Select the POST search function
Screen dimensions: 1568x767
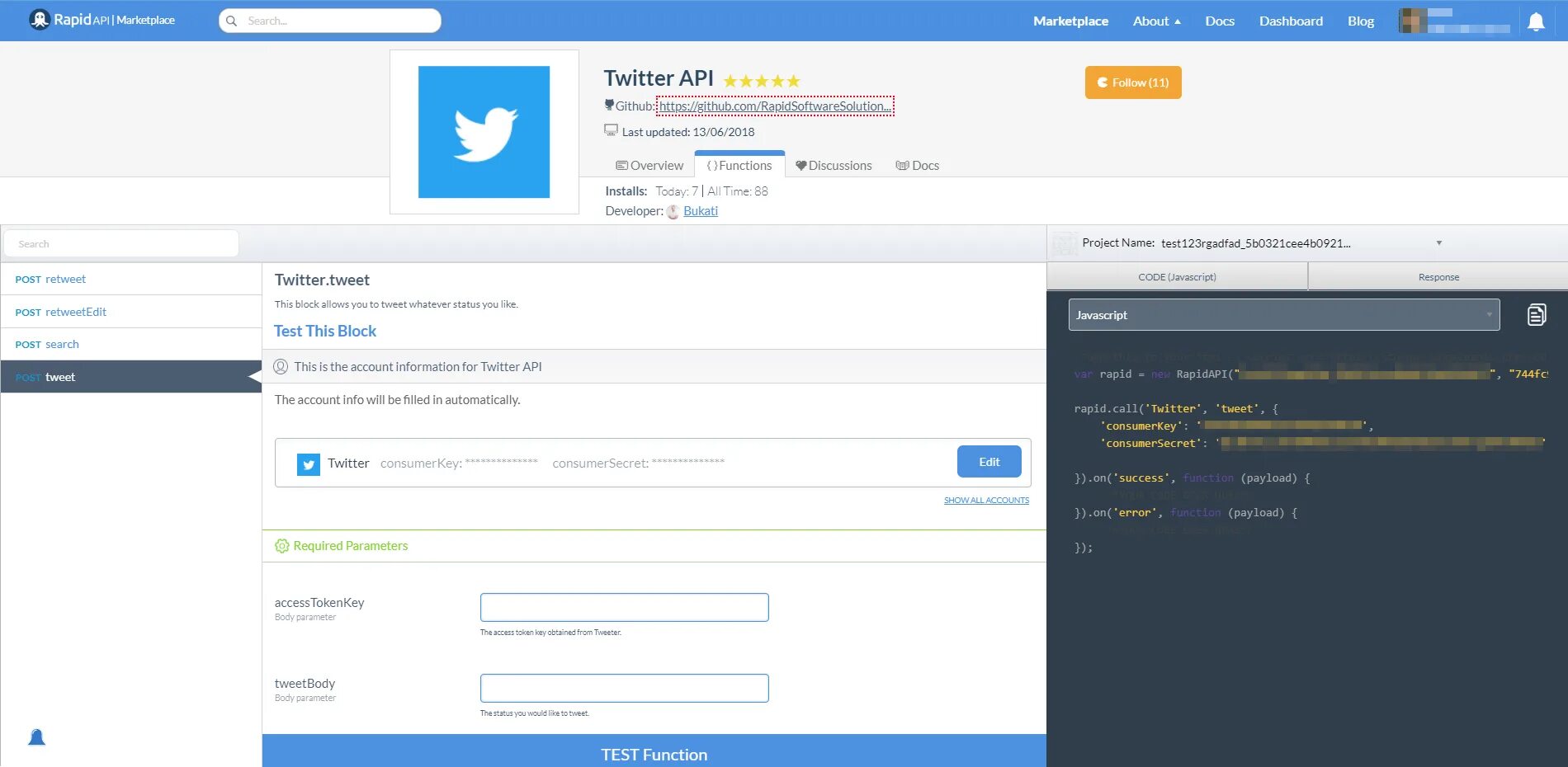[x=131, y=345]
